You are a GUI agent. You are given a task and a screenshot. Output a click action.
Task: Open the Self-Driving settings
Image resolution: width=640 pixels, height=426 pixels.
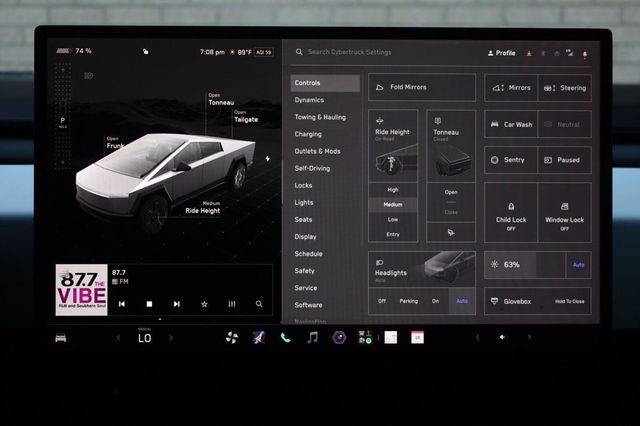[x=312, y=169]
